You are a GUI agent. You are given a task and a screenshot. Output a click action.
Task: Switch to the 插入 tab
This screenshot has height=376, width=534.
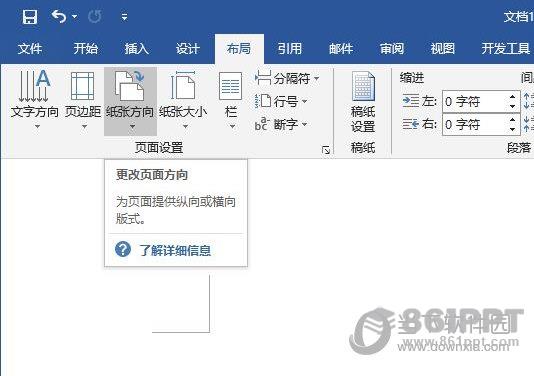(136, 49)
